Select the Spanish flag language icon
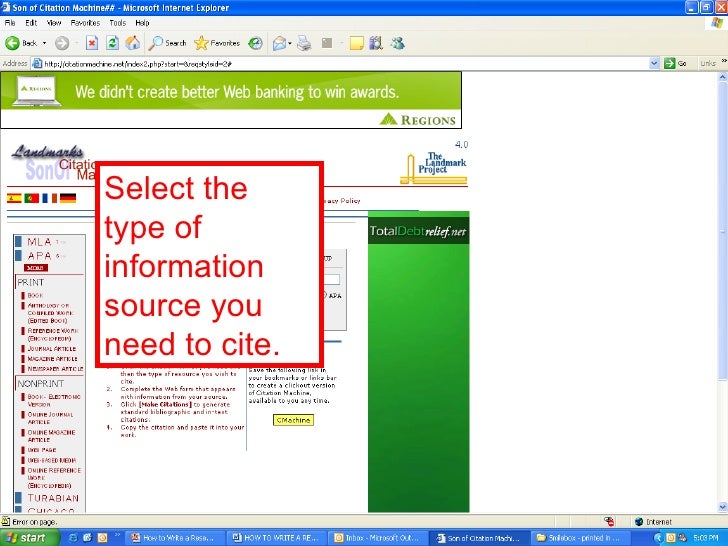 (14, 198)
